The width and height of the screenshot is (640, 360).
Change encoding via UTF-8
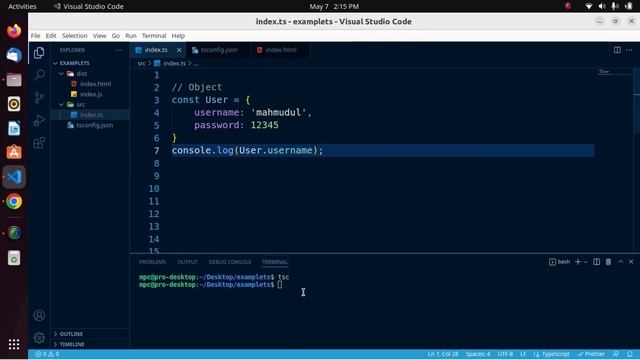click(505, 354)
